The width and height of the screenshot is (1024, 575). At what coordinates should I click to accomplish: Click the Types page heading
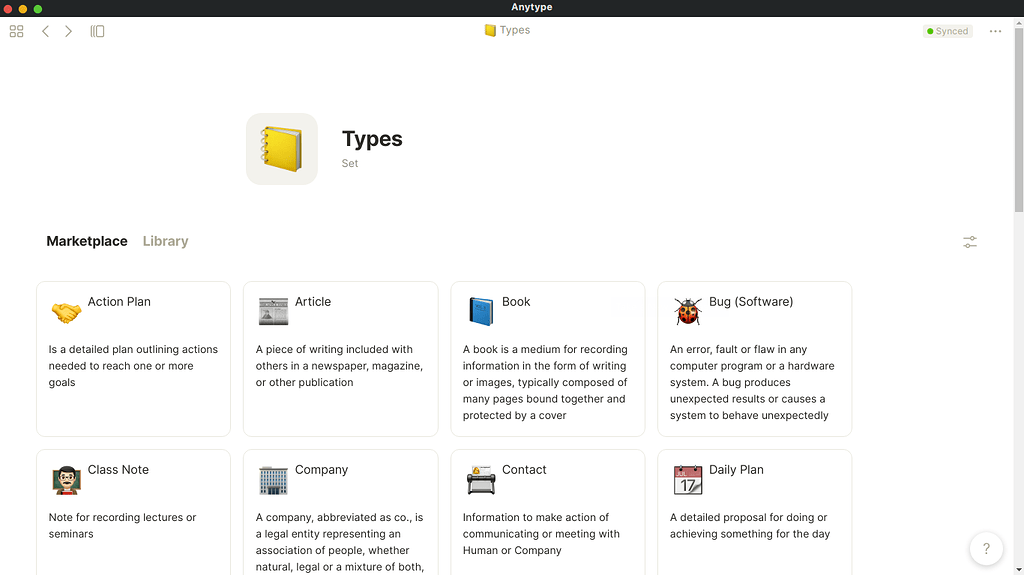pos(372,139)
